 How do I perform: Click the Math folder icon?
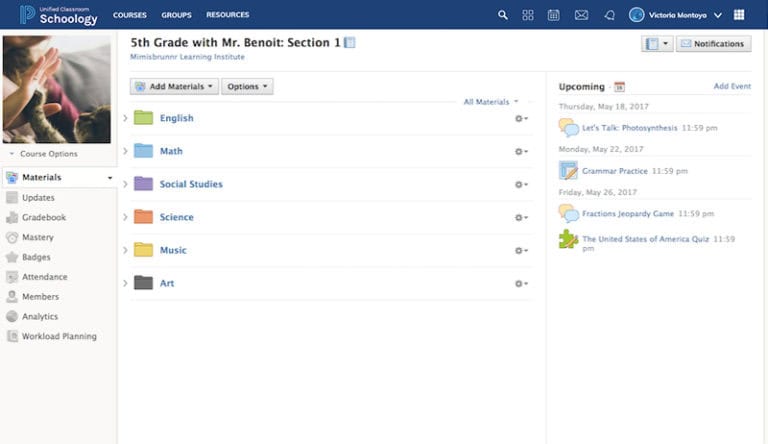[x=143, y=151]
